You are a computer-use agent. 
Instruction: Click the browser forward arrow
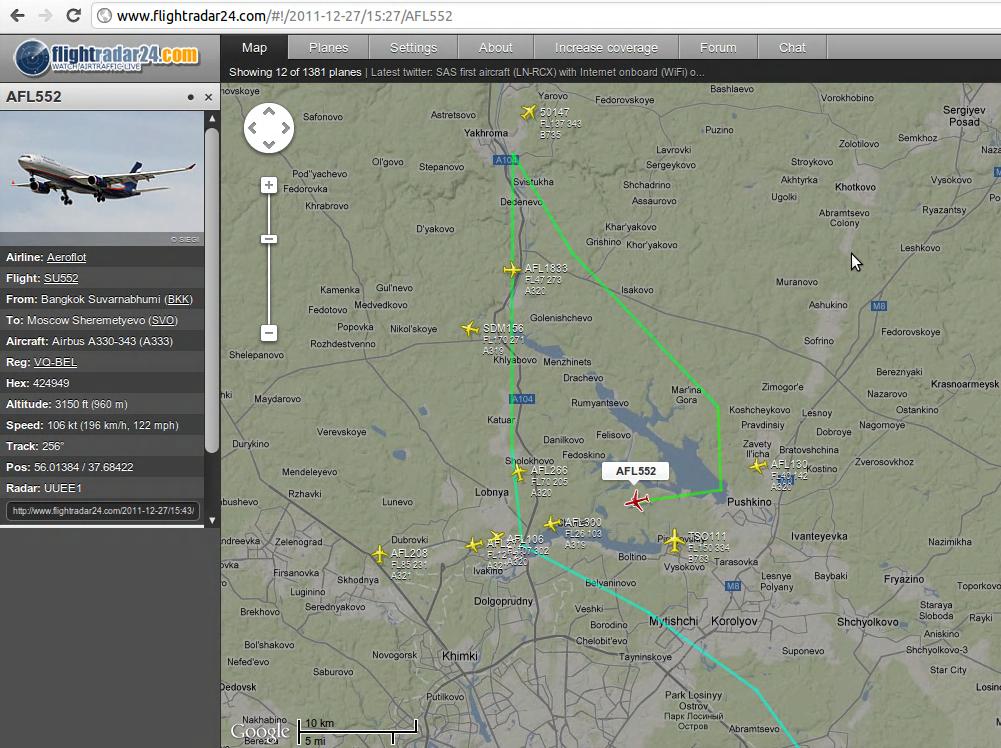pyautogui.click(x=45, y=15)
